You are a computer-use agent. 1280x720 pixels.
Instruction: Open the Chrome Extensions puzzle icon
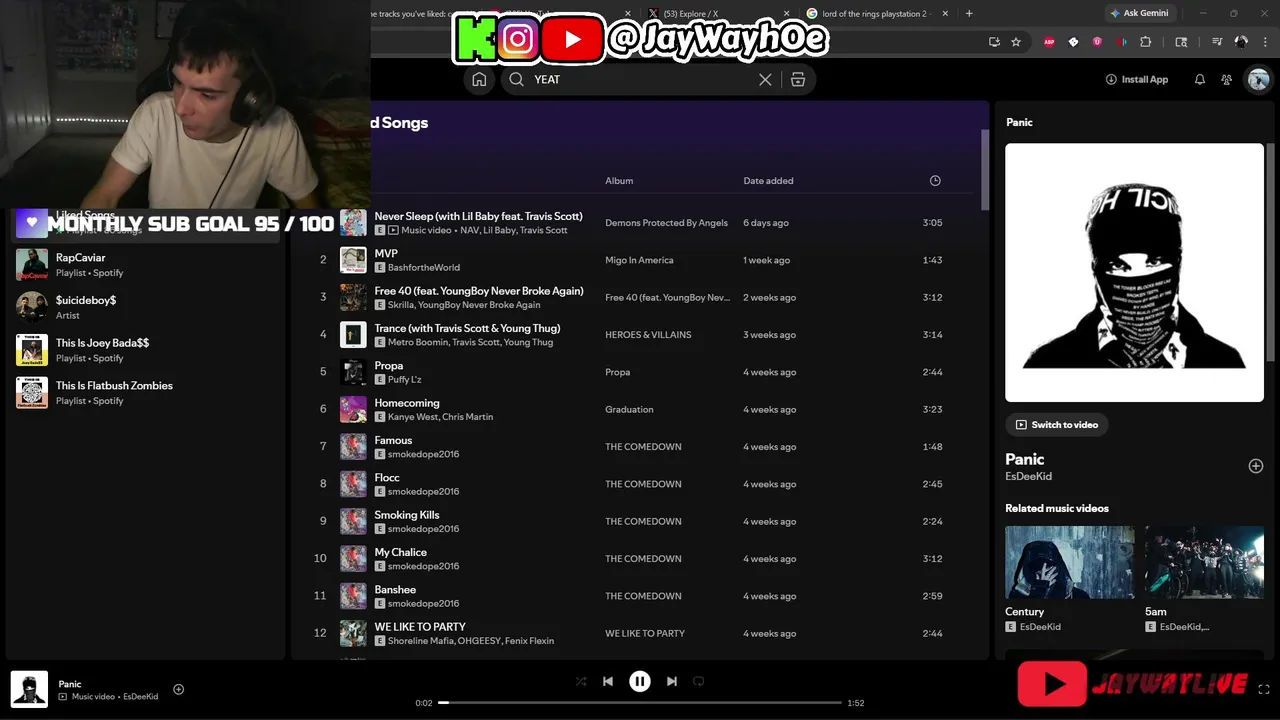pyautogui.click(x=1146, y=42)
